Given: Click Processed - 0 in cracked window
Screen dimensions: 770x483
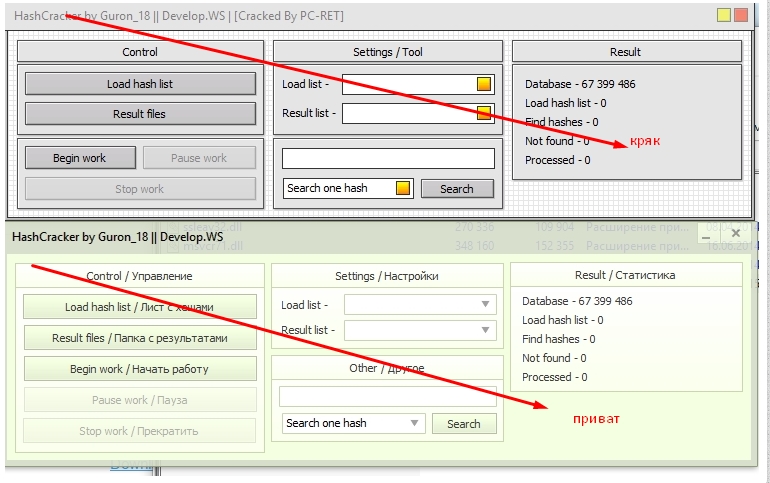Looking at the screenshot, I should 557,160.
